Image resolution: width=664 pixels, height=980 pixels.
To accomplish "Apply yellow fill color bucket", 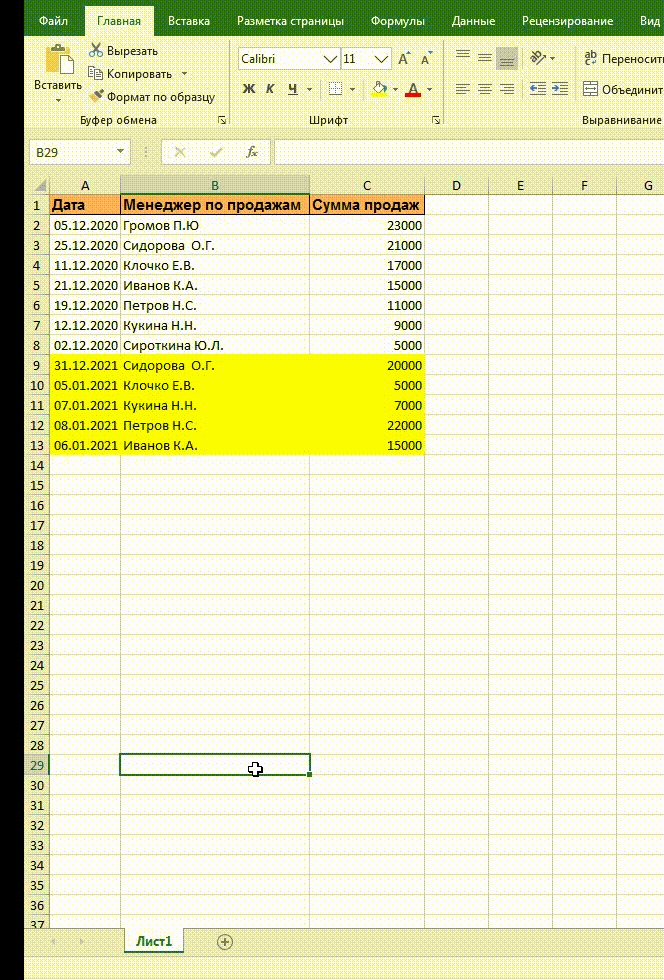I will click(x=379, y=89).
